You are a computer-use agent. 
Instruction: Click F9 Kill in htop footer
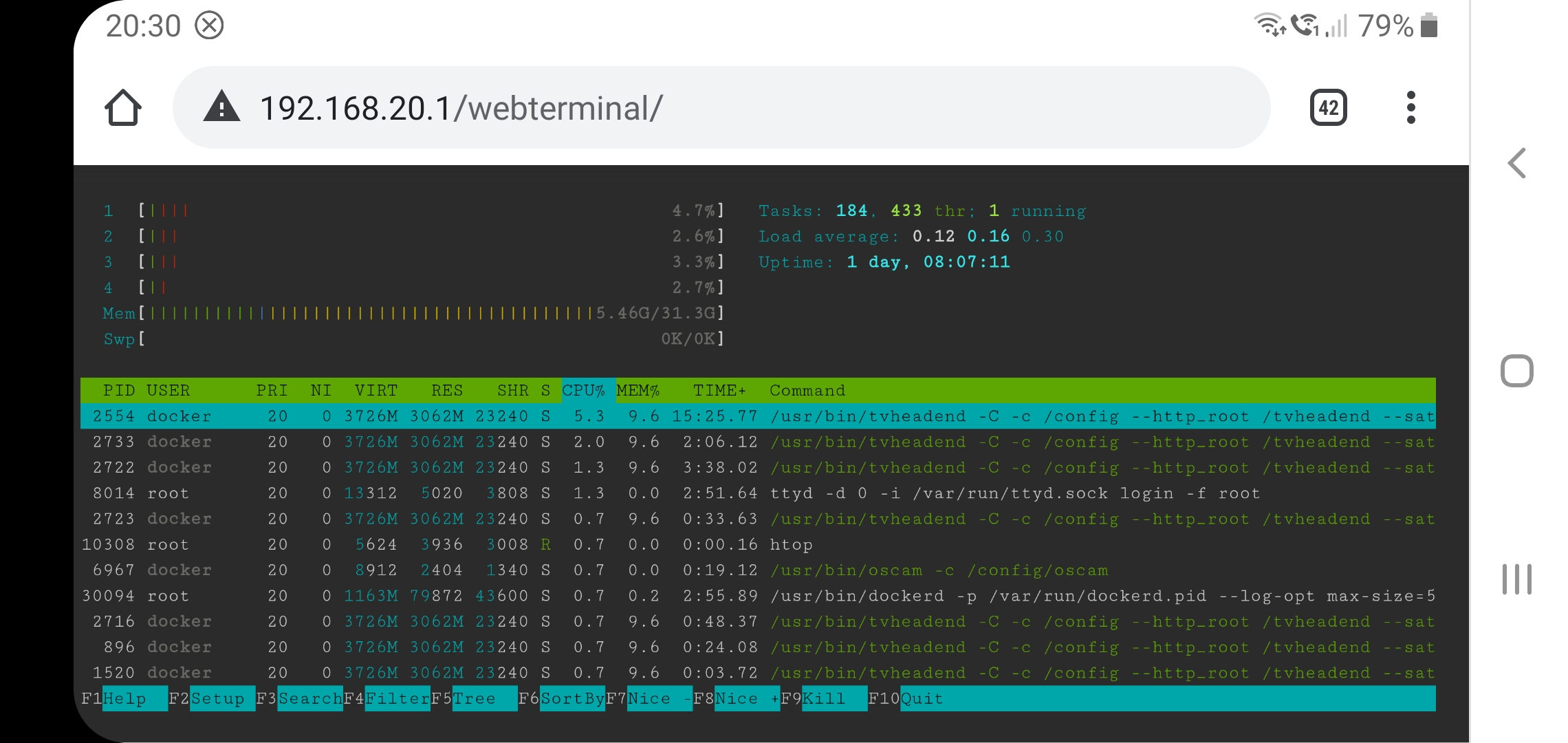point(824,698)
